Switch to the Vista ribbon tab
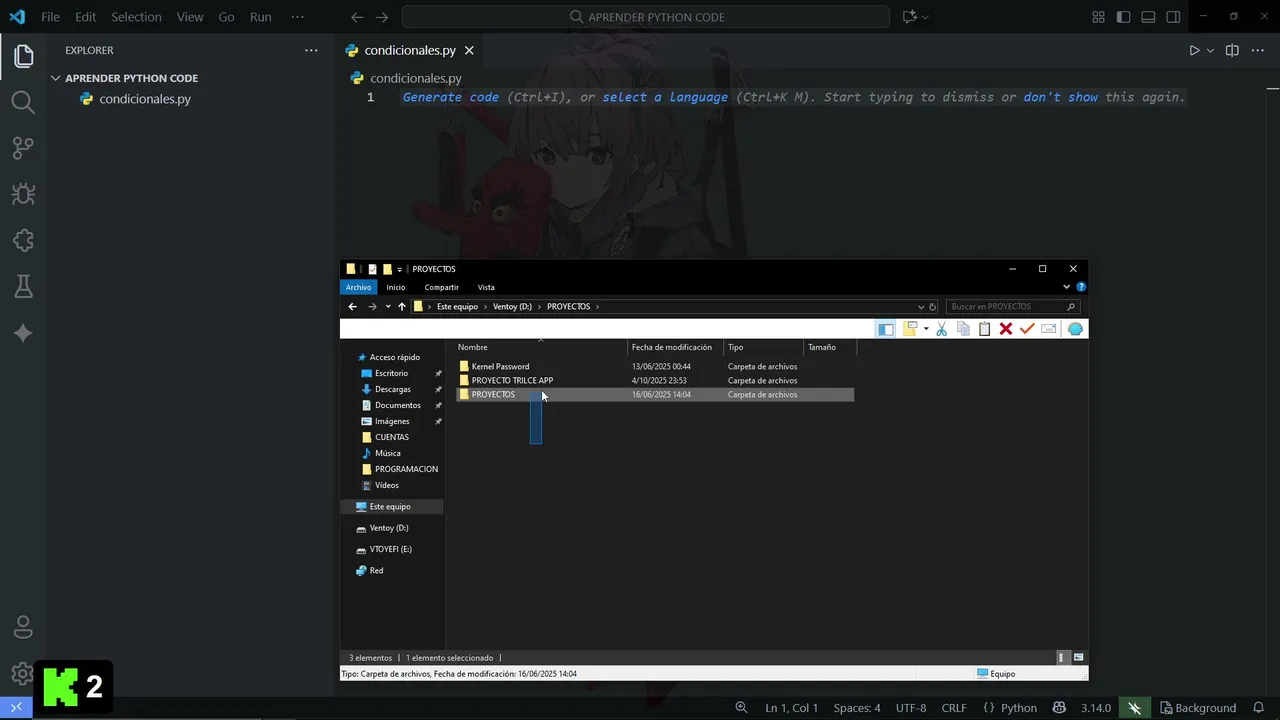The height and width of the screenshot is (720, 1280). pos(486,287)
